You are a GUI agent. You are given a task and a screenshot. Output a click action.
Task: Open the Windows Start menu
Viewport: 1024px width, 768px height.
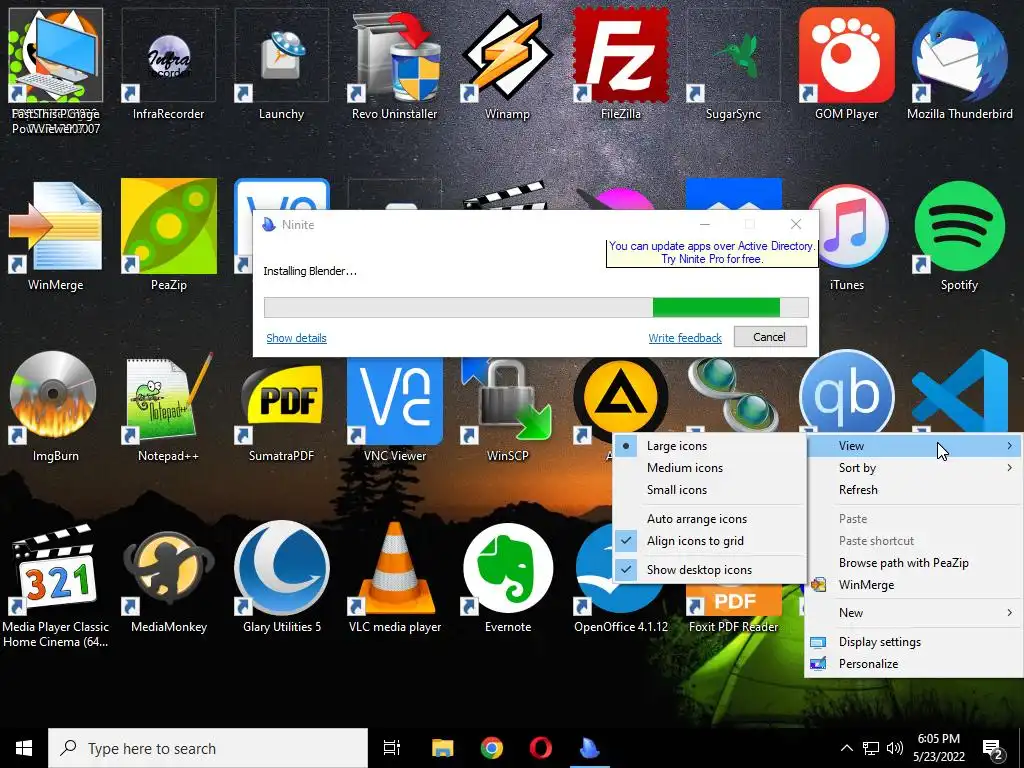[24, 748]
